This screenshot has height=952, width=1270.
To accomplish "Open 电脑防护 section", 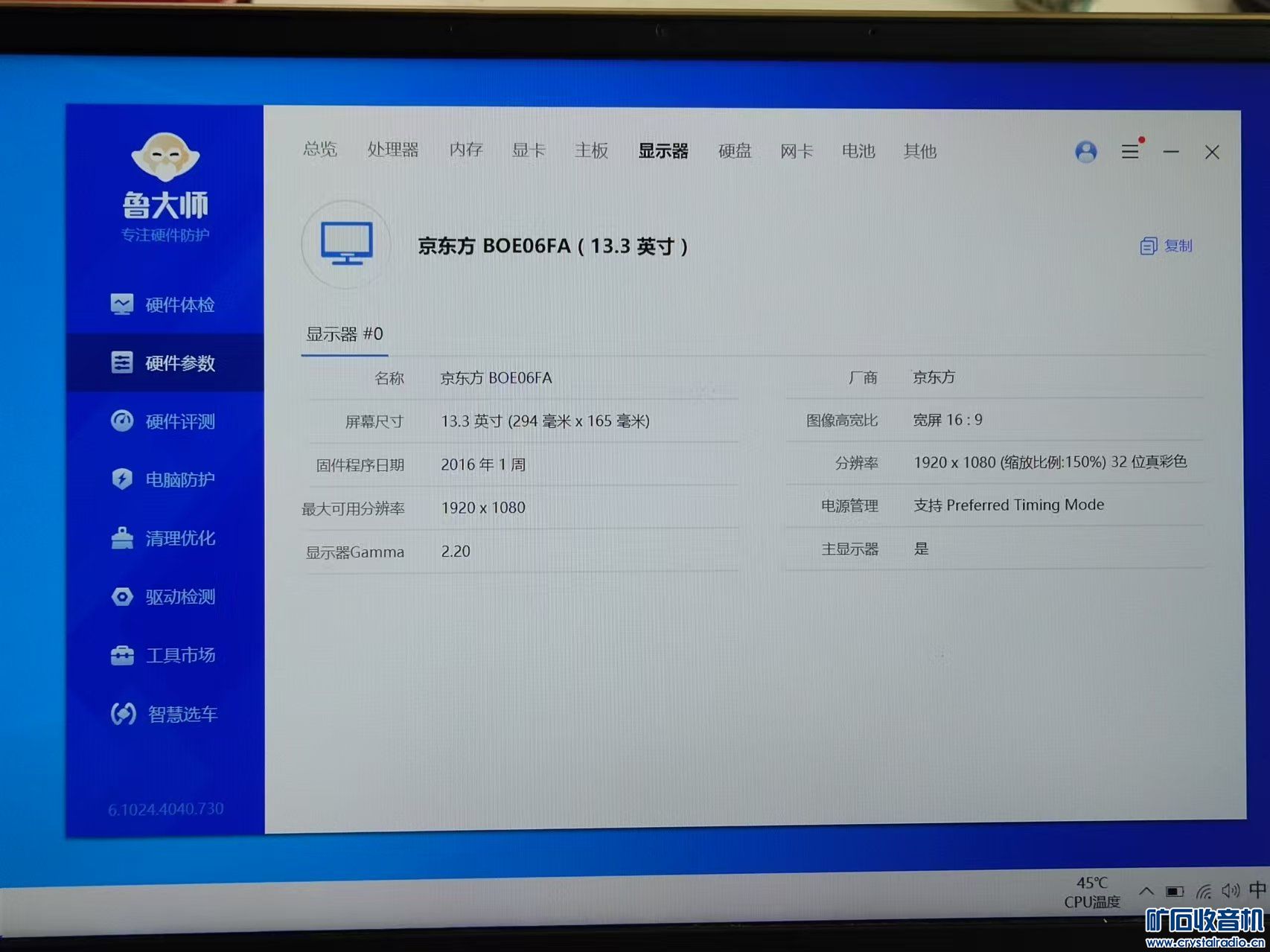I will point(180,479).
